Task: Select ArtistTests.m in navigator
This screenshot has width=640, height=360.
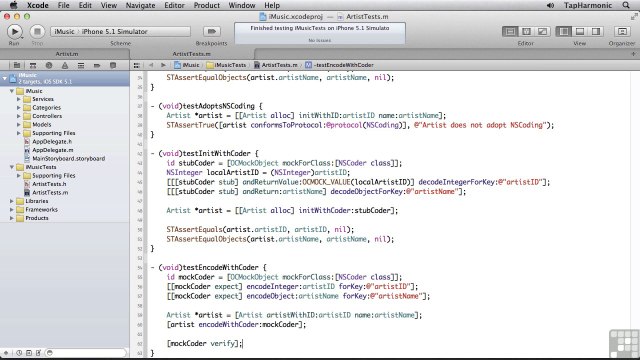Action: [50, 193]
